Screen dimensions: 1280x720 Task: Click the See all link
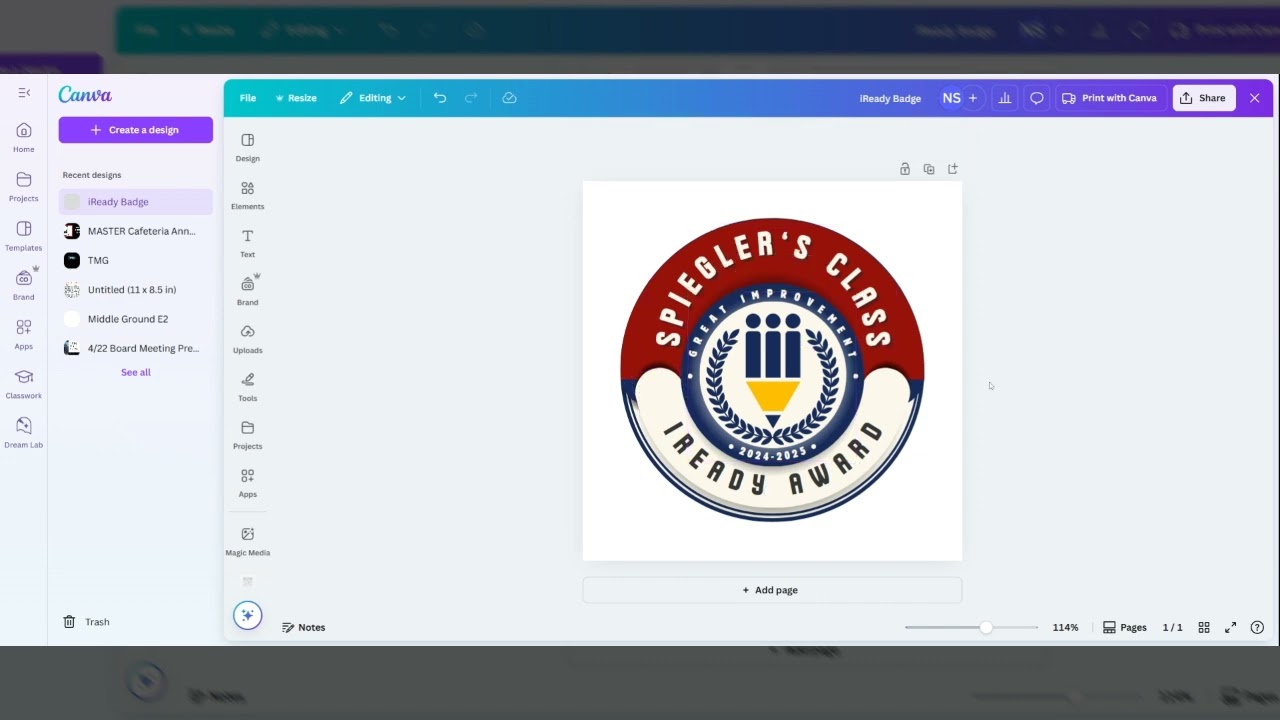point(136,372)
